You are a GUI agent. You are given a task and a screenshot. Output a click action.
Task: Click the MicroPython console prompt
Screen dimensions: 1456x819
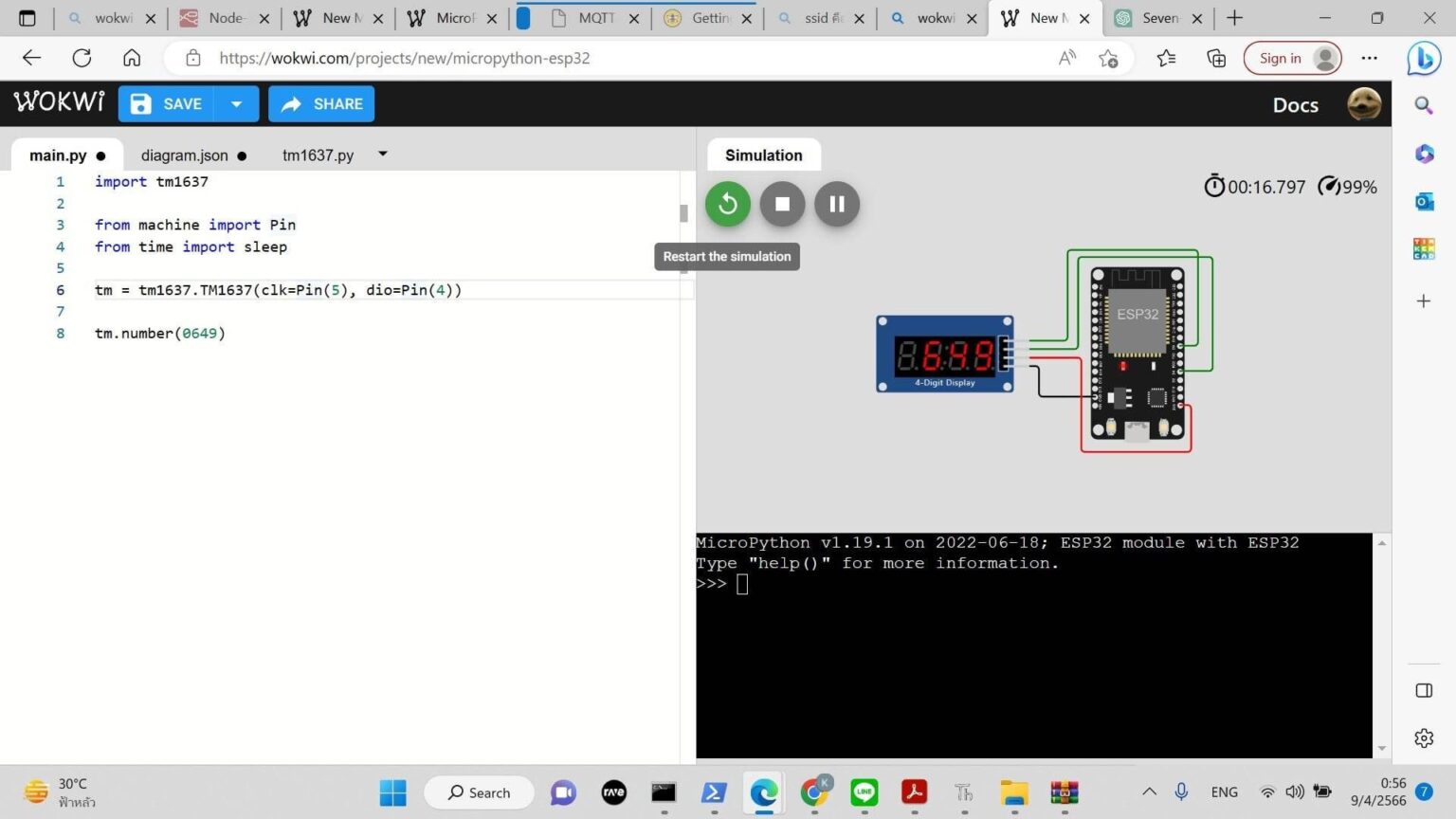coord(742,583)
